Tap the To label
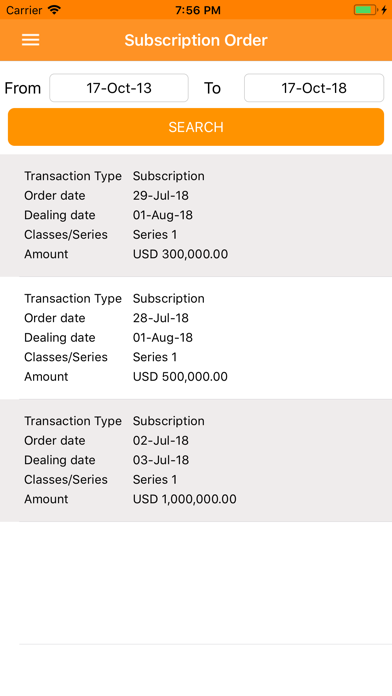Image resolution: width=392 pixels, height=696 pixels. pos(212,88)
